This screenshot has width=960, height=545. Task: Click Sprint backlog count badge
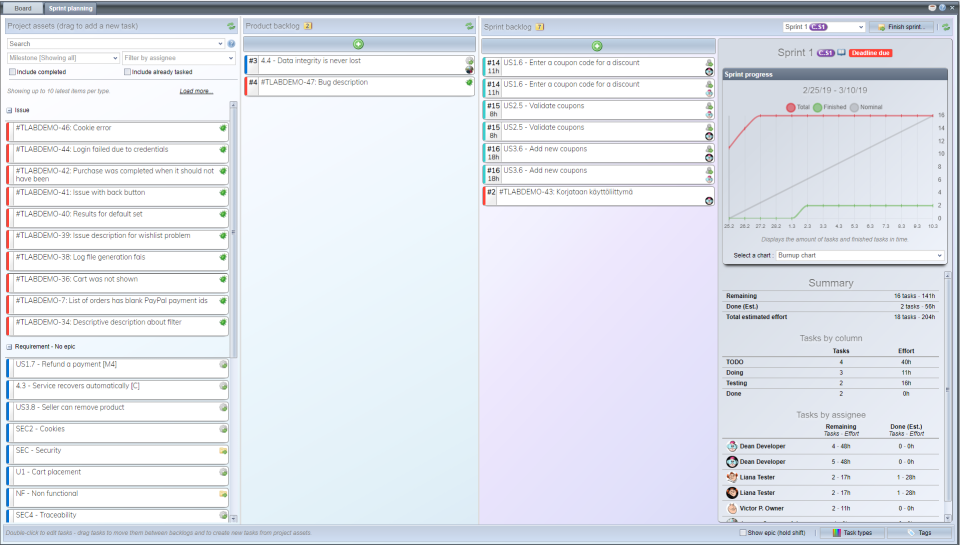click(539, 27)
